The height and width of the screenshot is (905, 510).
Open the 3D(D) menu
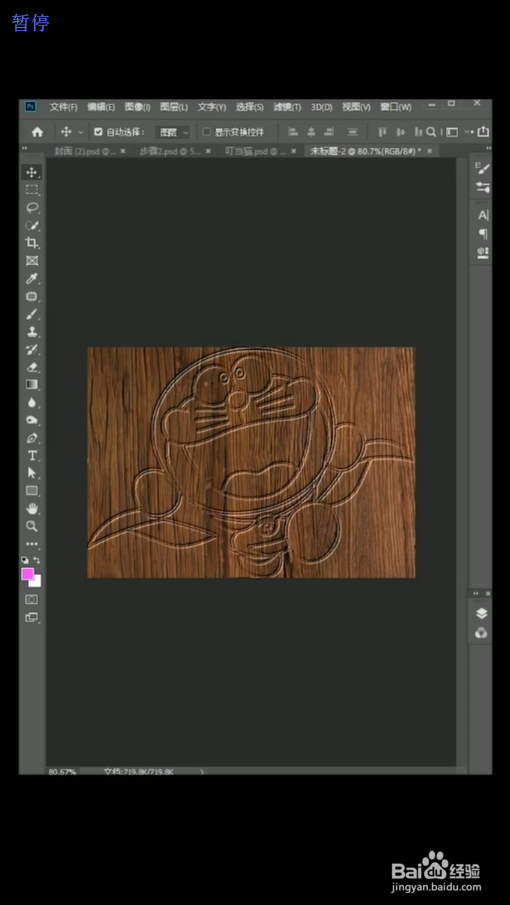321,107
